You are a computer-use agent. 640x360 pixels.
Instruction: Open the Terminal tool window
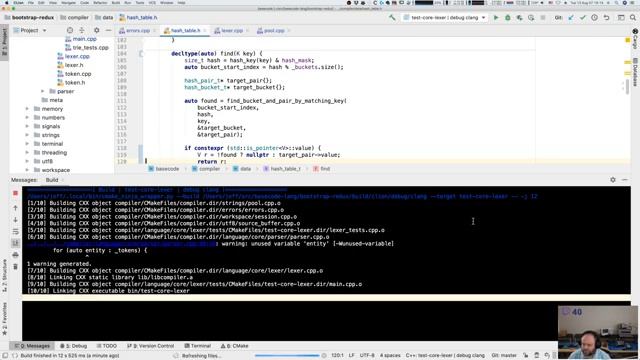click(x=198, y=346)
